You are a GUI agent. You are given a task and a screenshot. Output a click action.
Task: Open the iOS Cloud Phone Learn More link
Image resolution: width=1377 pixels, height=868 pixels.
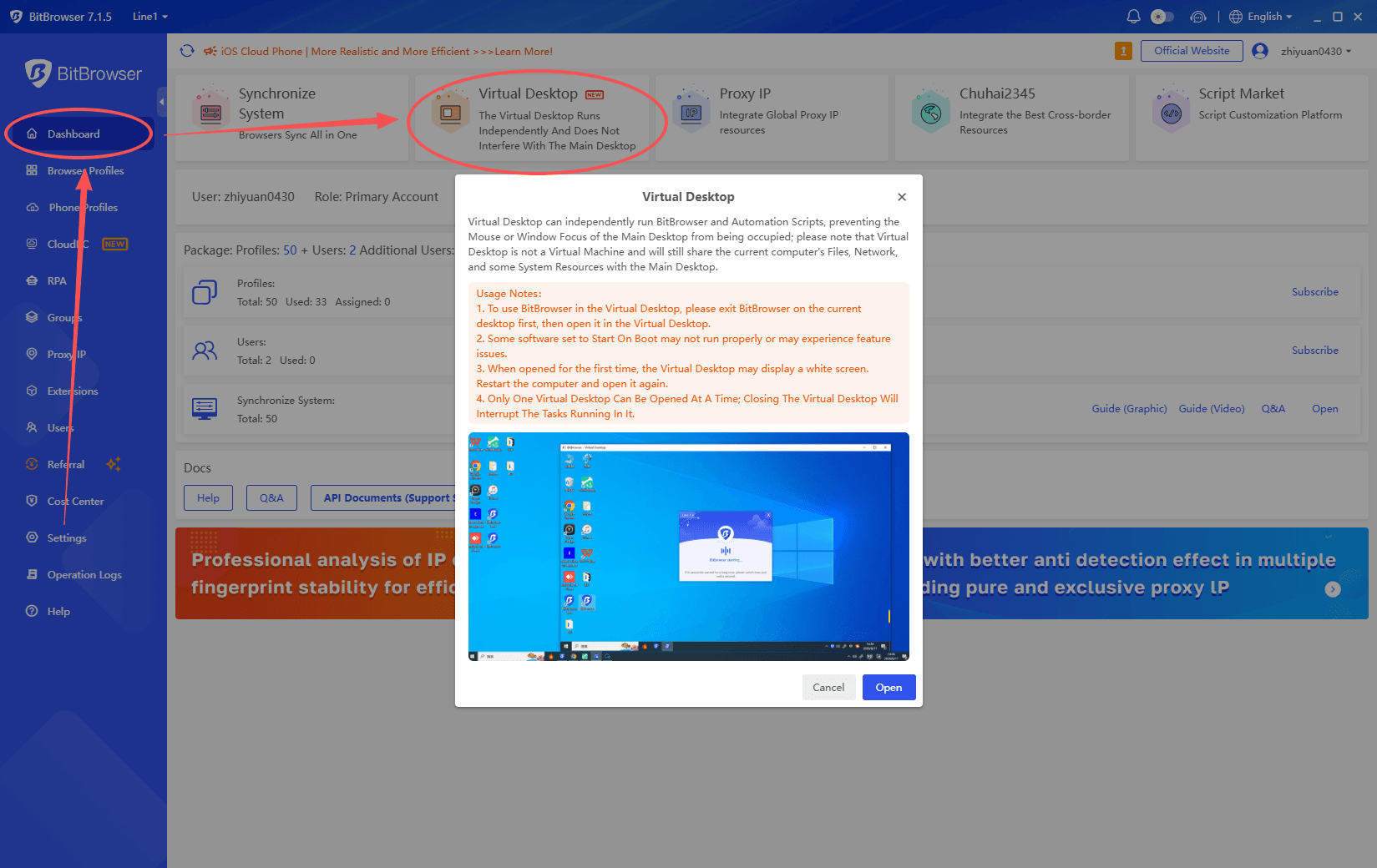point(387,51)
